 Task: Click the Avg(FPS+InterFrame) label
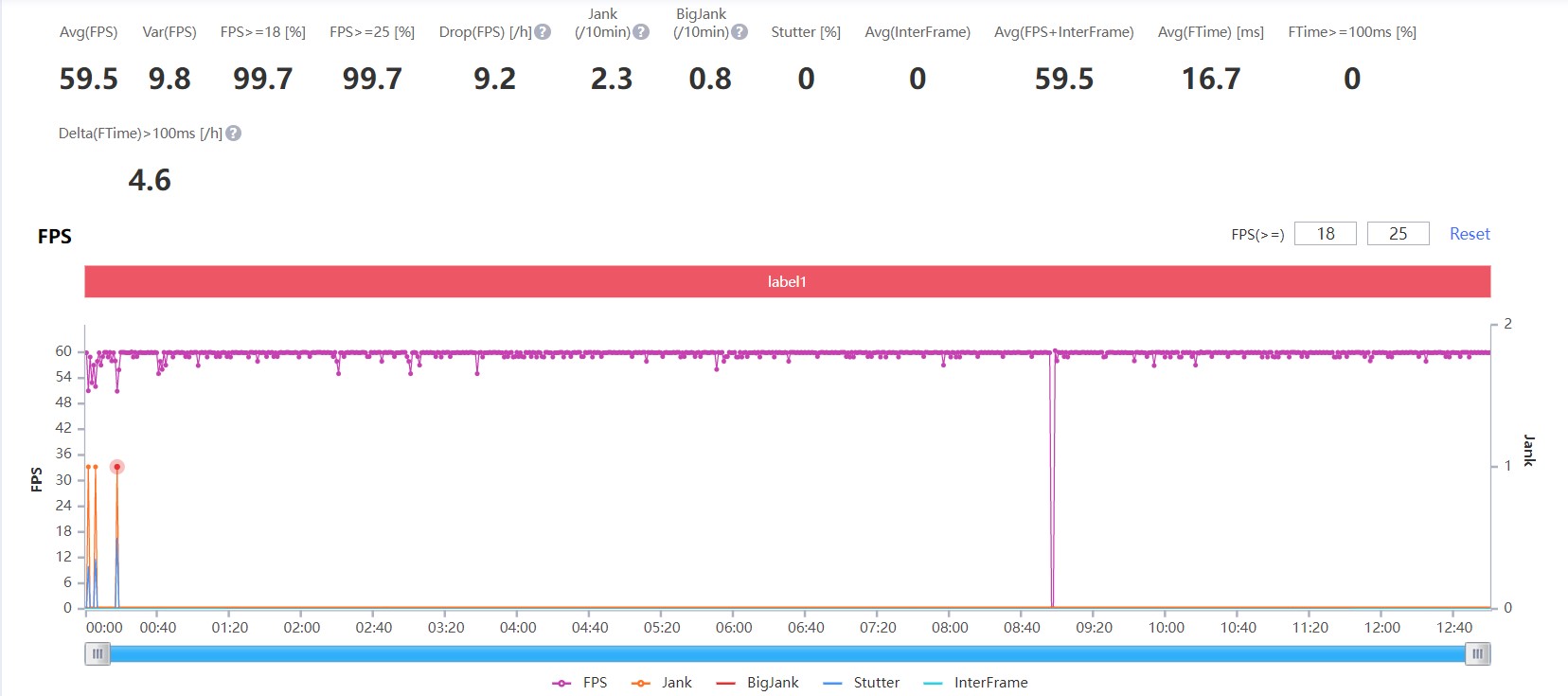coord(1064,32)
